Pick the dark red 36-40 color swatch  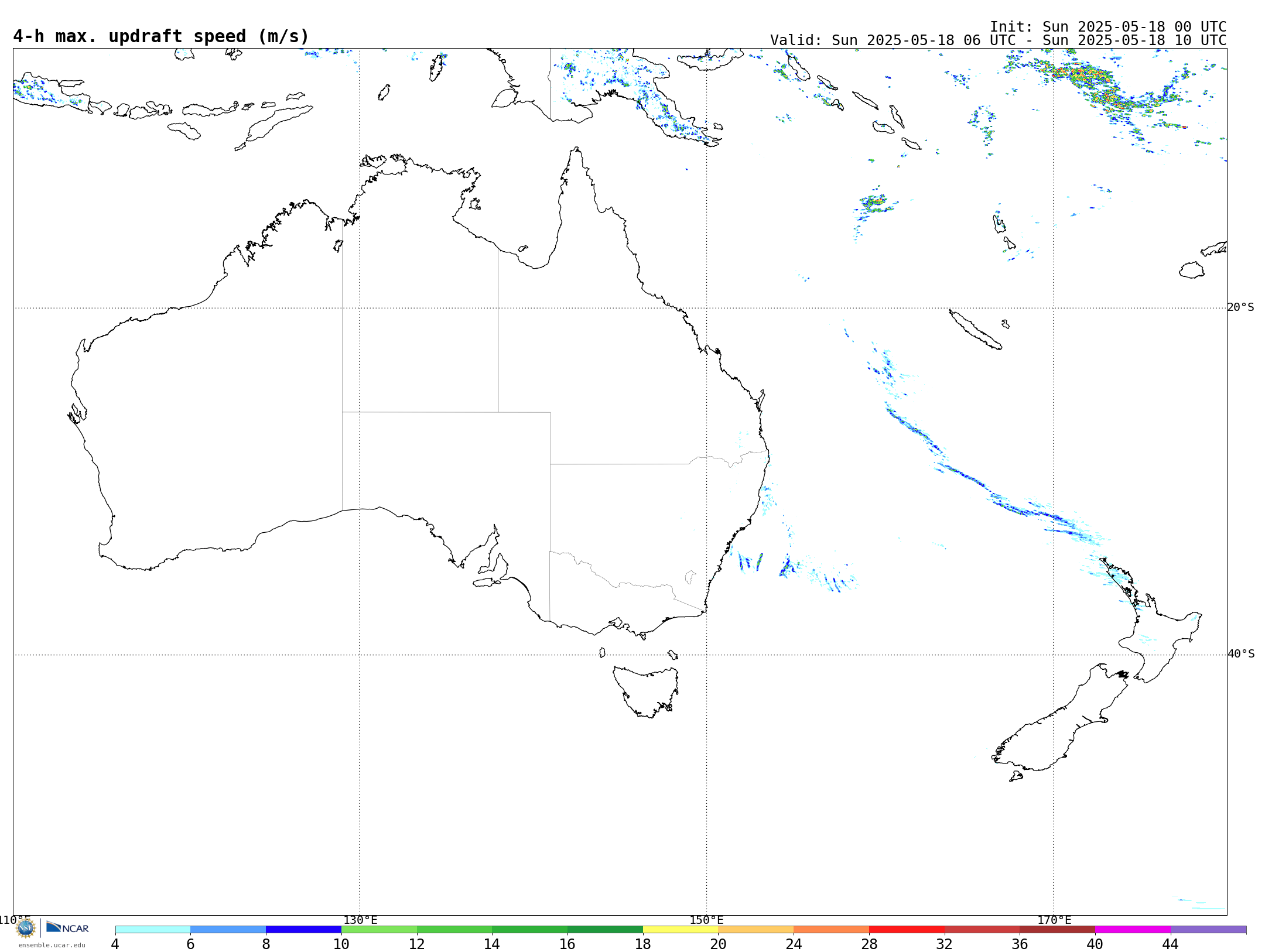click(1058, 930)
